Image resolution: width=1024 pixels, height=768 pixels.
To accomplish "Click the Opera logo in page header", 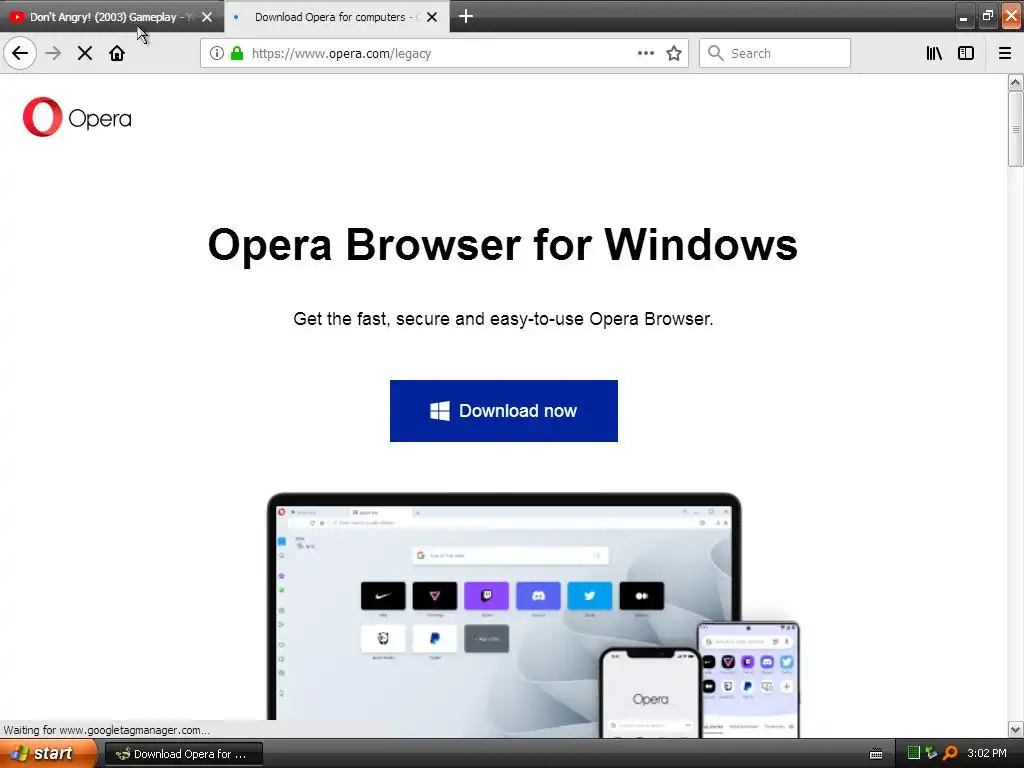I will pyautogui.click(x=77, y=118).
